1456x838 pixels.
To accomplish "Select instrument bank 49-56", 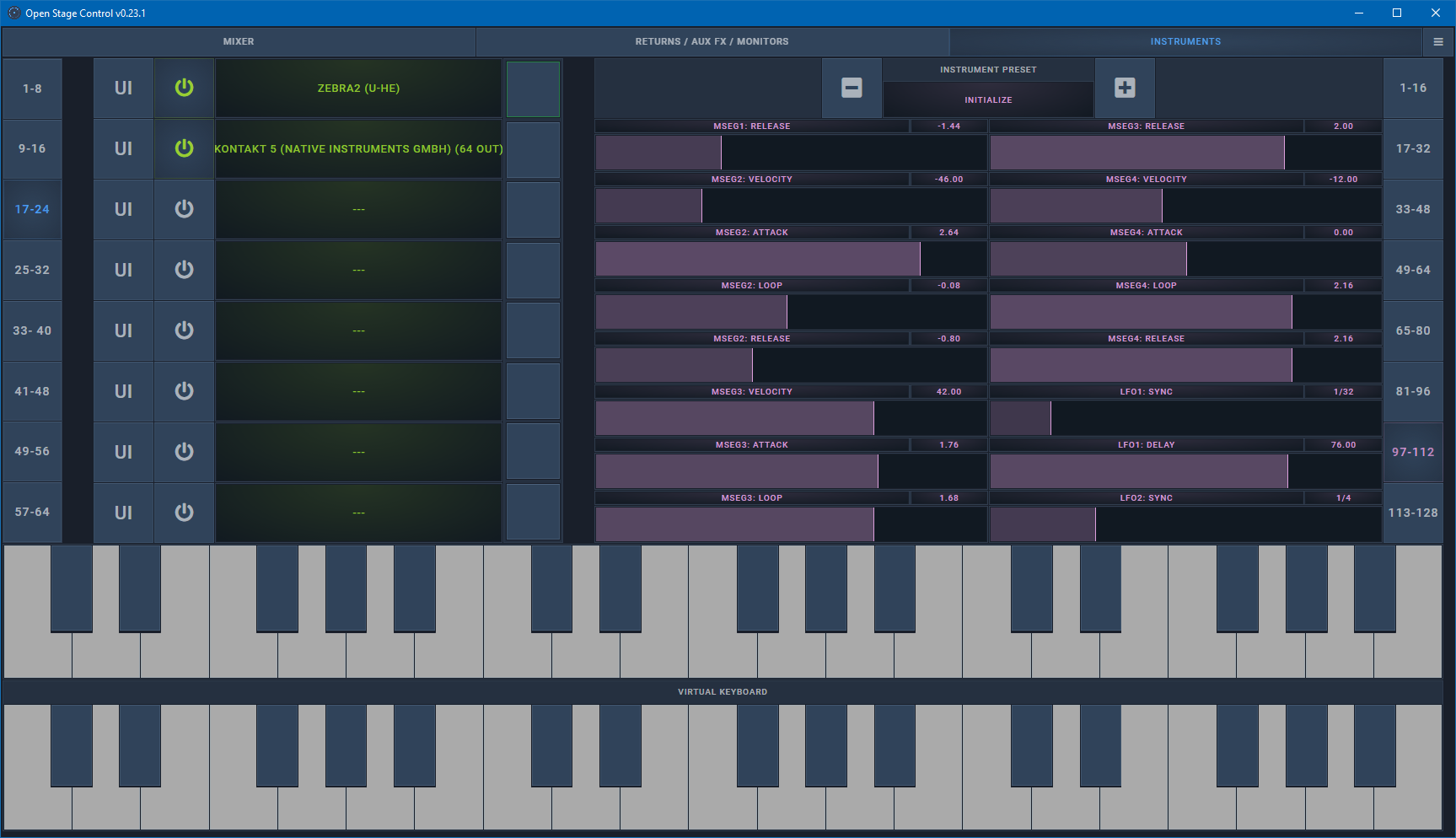I will (32, 452).
